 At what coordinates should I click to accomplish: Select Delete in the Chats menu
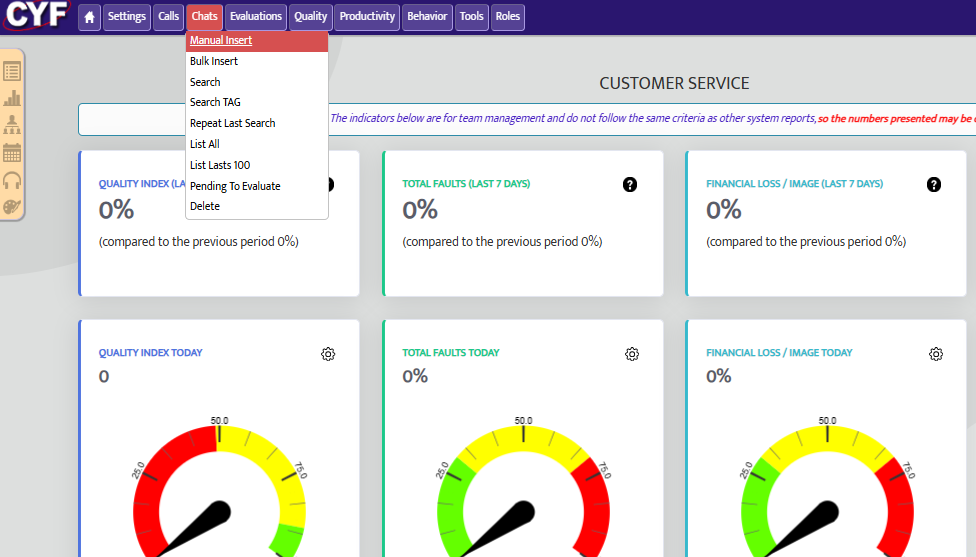[x=257, y=206]
